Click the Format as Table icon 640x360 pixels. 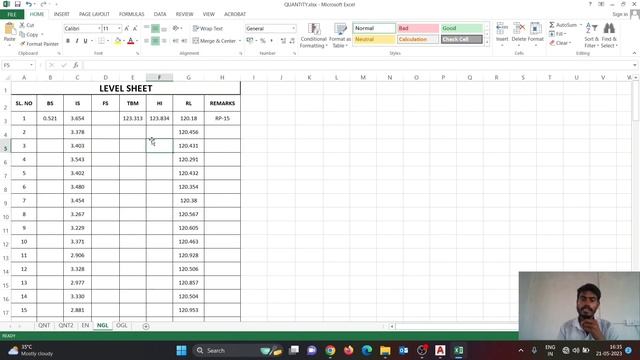pos(340,36)
